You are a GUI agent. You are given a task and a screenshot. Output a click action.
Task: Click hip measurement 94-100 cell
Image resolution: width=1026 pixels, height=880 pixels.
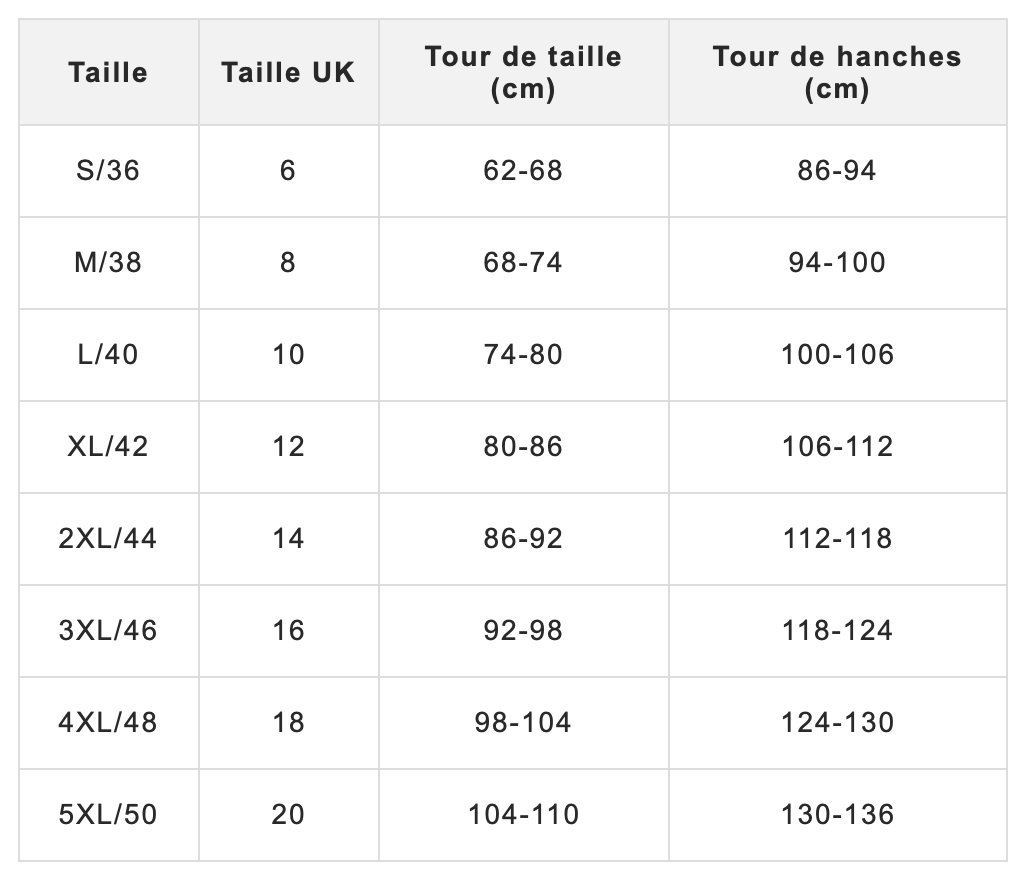coord(838,263)
